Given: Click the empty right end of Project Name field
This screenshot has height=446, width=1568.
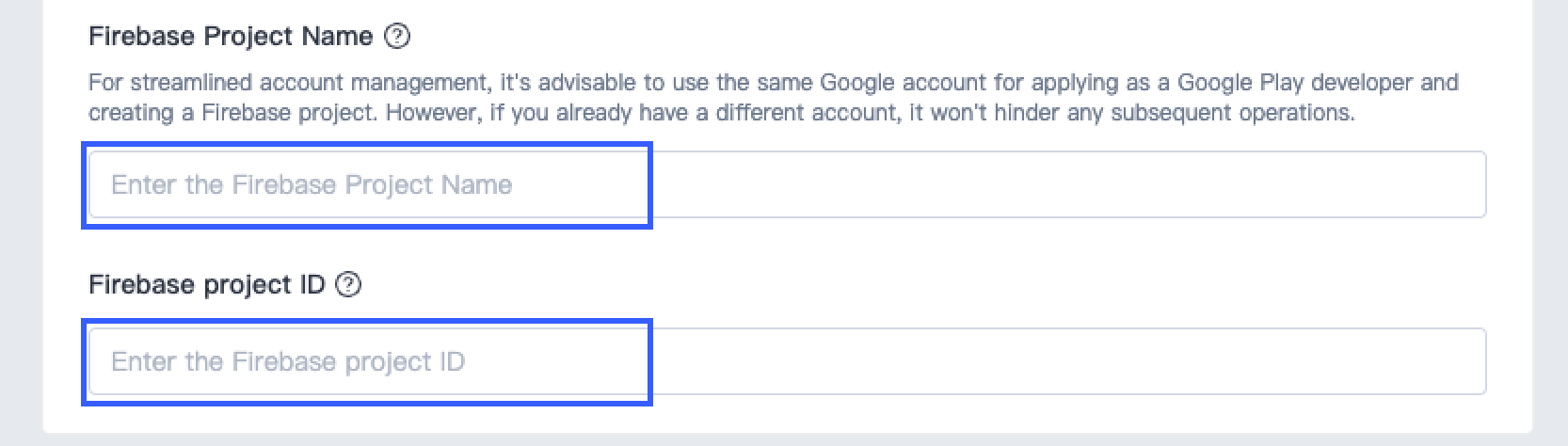Looking at the screenshot, I should 1318,184.
